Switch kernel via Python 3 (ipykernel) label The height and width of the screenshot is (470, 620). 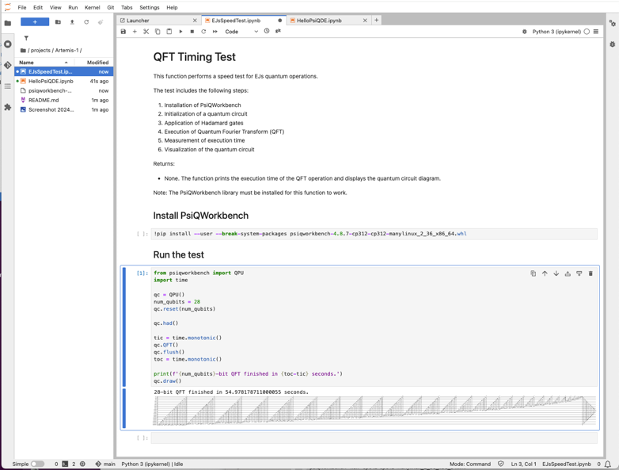[x=556, y=32]
